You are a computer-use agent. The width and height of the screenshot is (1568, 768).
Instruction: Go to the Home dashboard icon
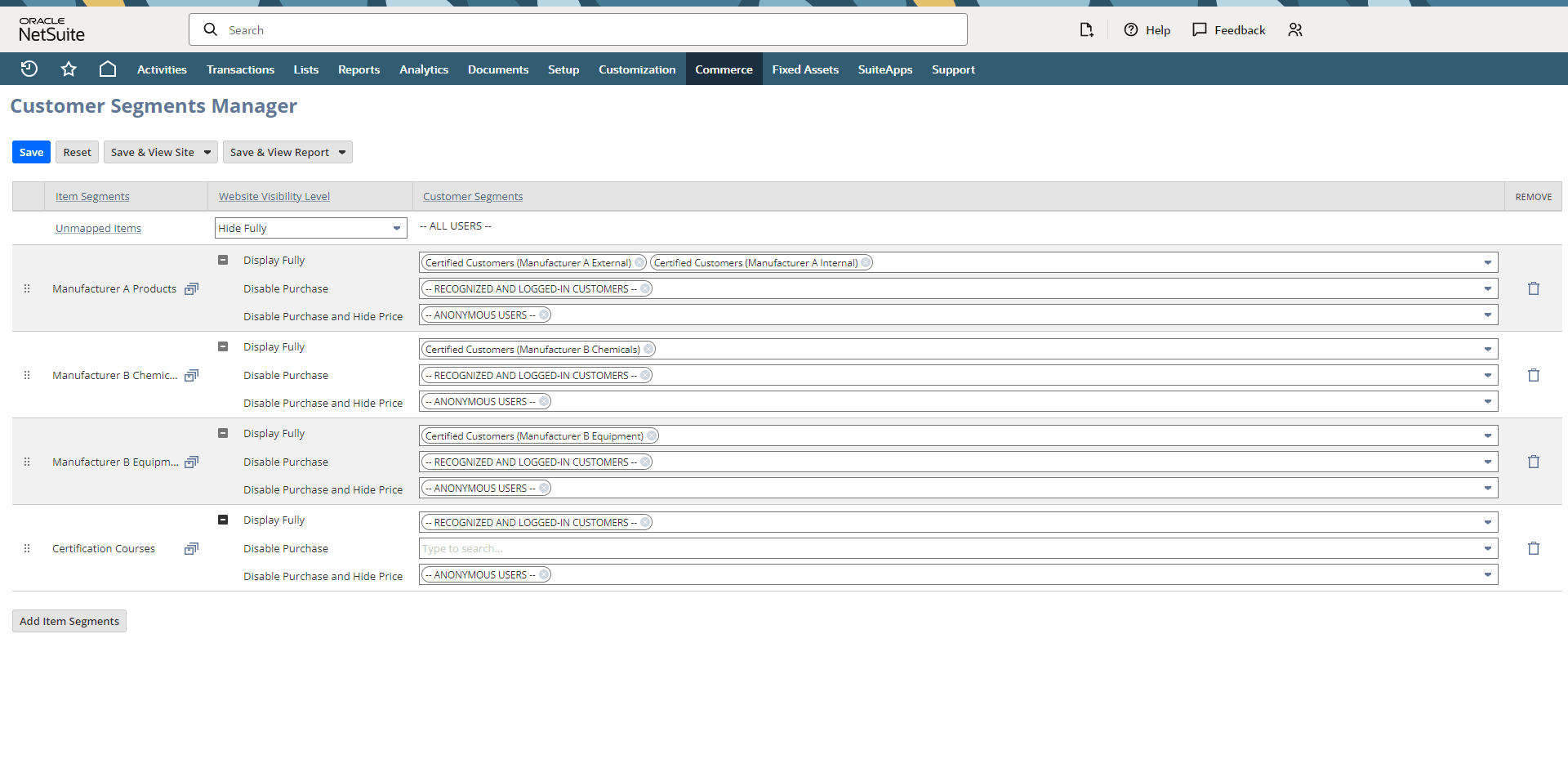coord(108,69)
